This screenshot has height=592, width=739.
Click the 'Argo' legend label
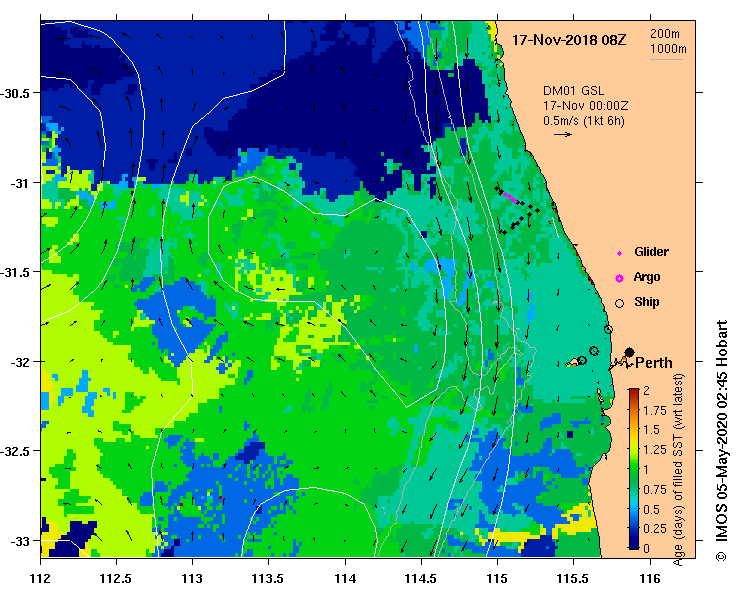tap(647, 277)
